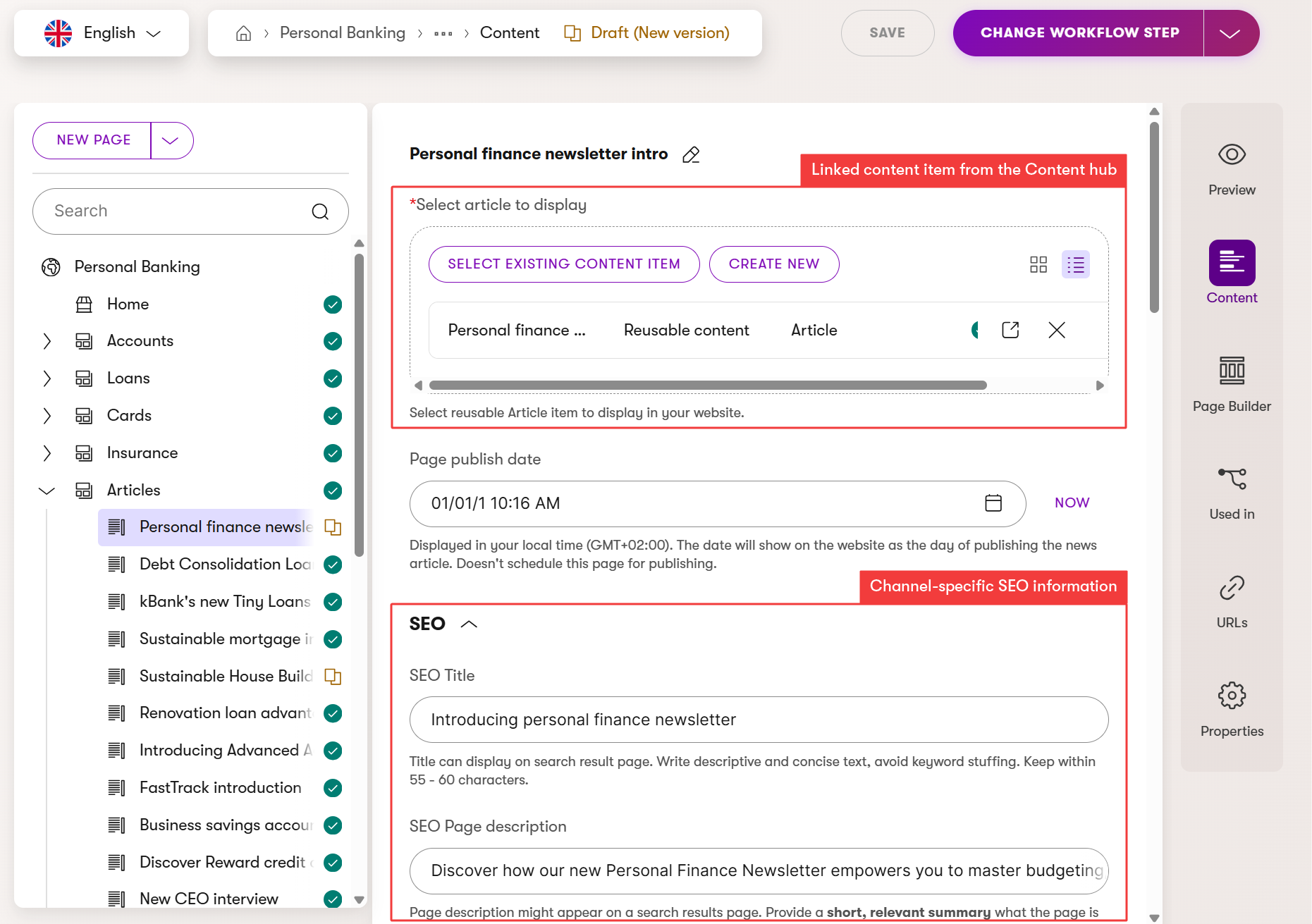
Task: Open the Preview tab
Action: tap(1232, 169)
